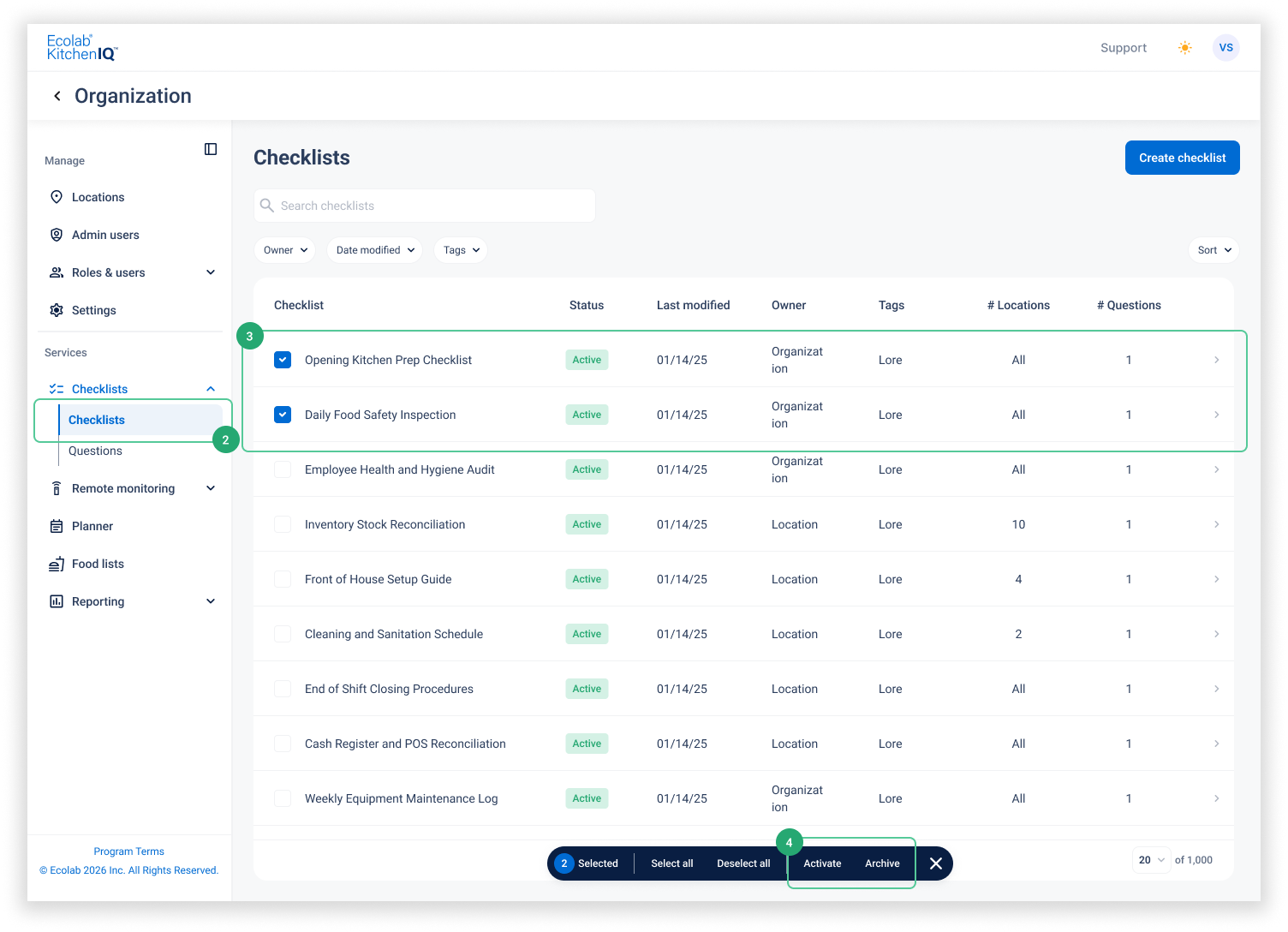Click Create checklist button
The image size is (1288, 932).
click(x=1182, y=158)
